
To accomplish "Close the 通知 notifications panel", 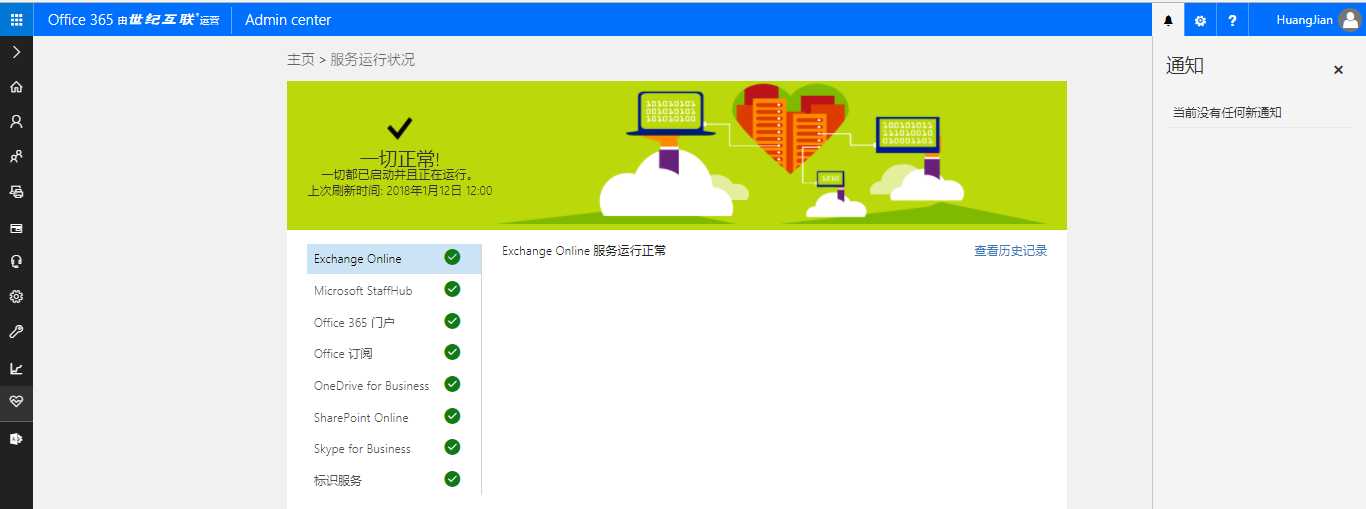I will [1338, 70].
